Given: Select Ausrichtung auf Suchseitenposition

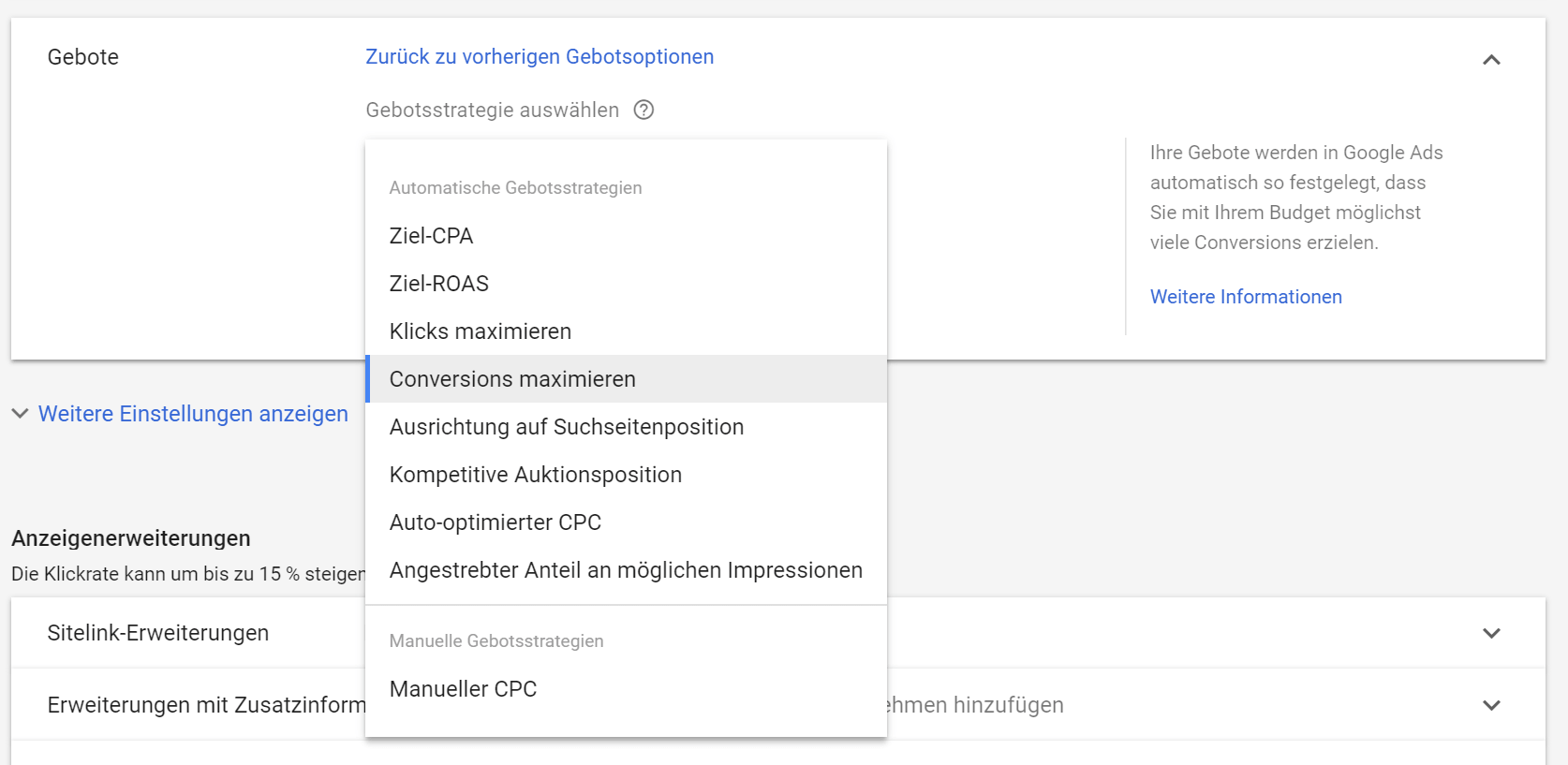Looking at the screenshot, I should [x=626, y=427].
